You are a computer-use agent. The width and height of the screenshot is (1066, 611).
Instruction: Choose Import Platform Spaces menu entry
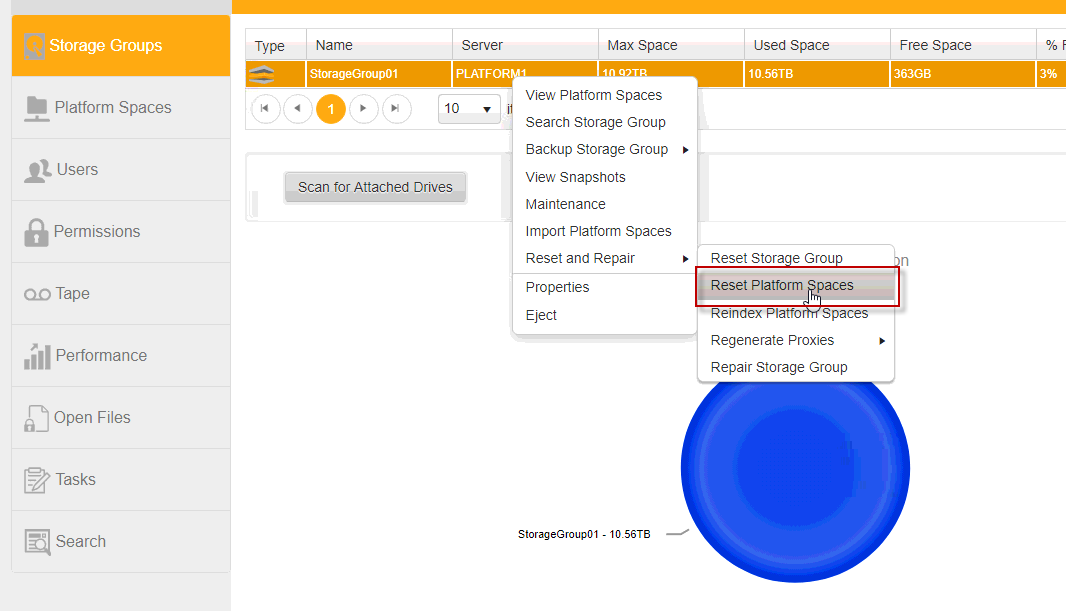pos(598,232)
